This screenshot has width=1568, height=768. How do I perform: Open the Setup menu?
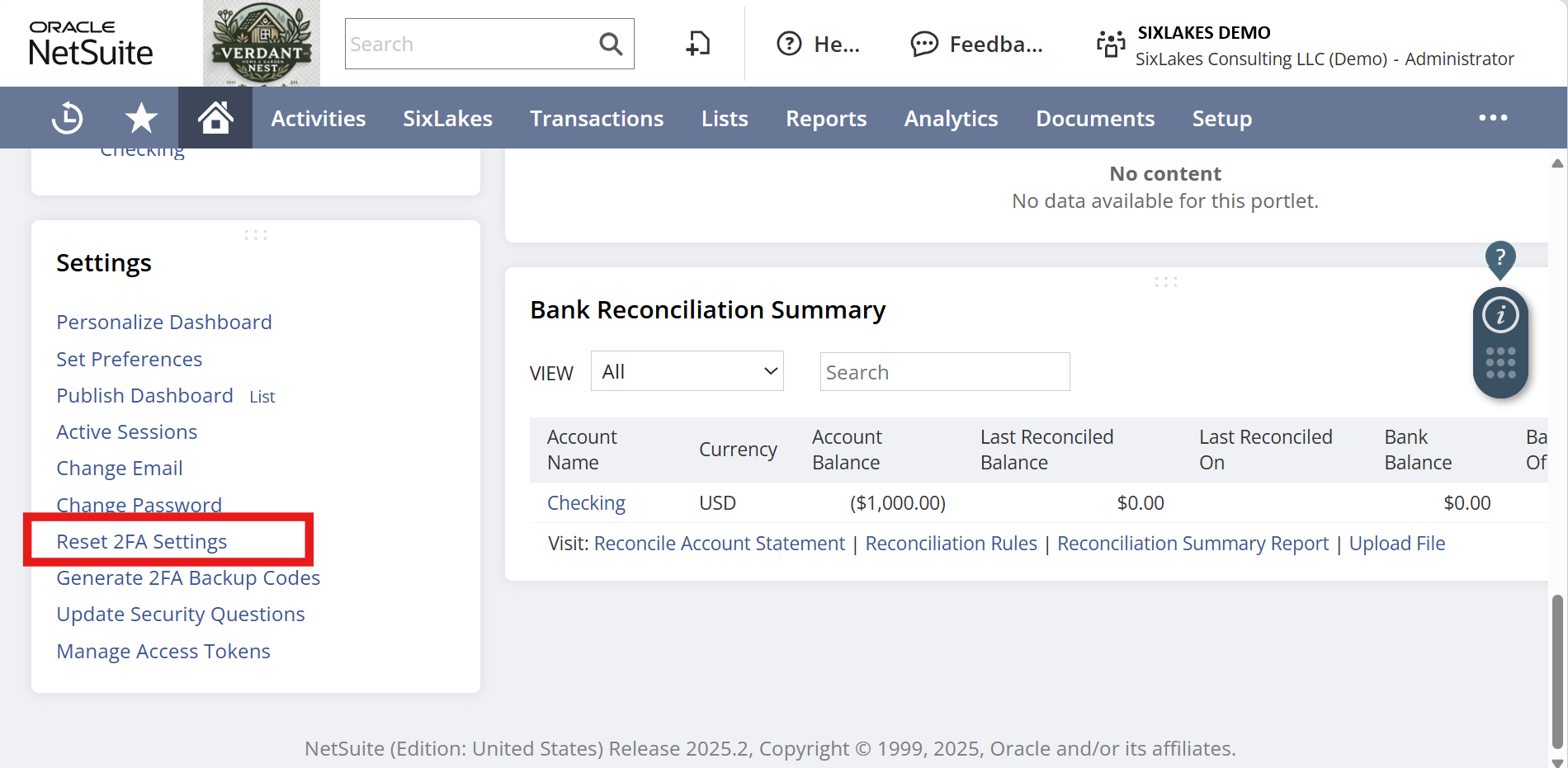click(1222, 118)
